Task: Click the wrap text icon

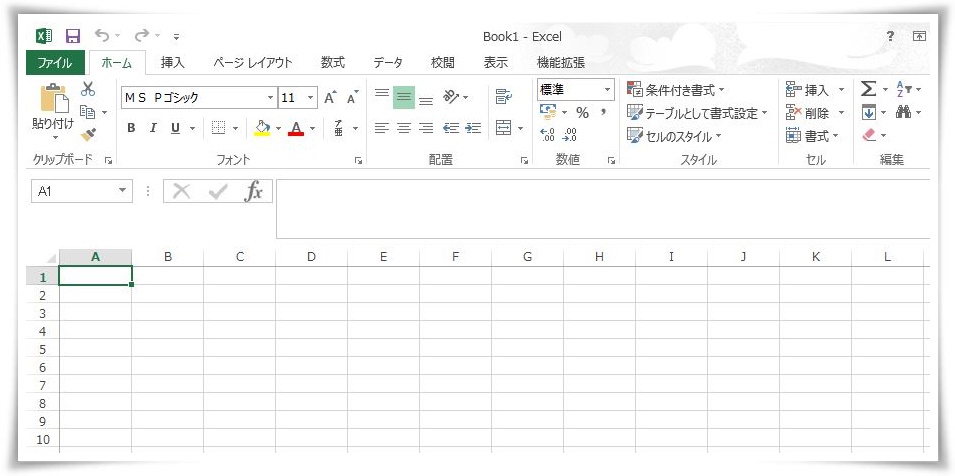Action: (503, 97)
